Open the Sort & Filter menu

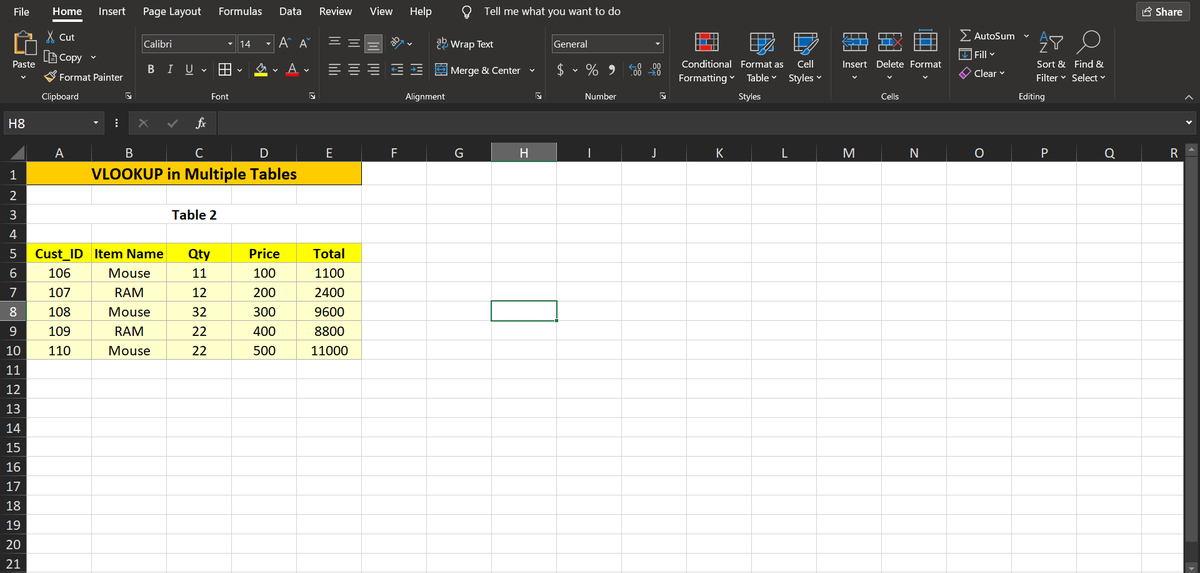(x=1051, y=58)
